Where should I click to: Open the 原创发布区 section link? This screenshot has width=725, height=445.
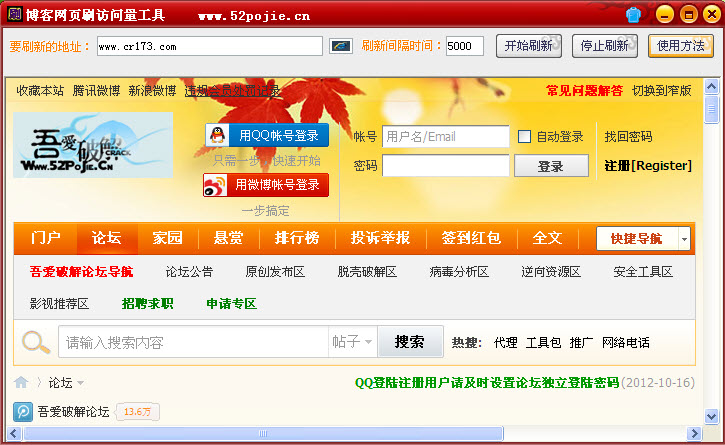click(x=275, y=272)
